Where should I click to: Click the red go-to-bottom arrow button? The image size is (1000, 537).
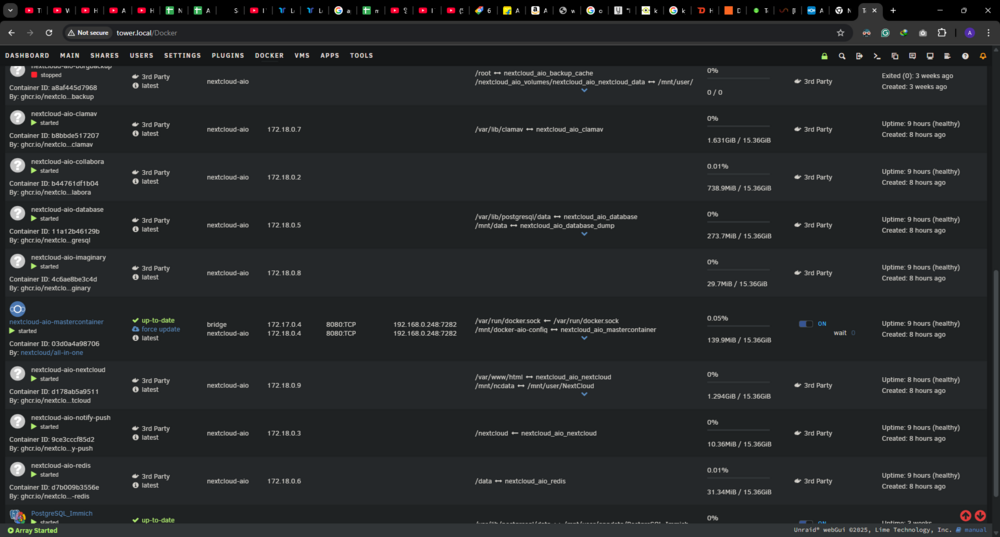click(x=980, y=515)
